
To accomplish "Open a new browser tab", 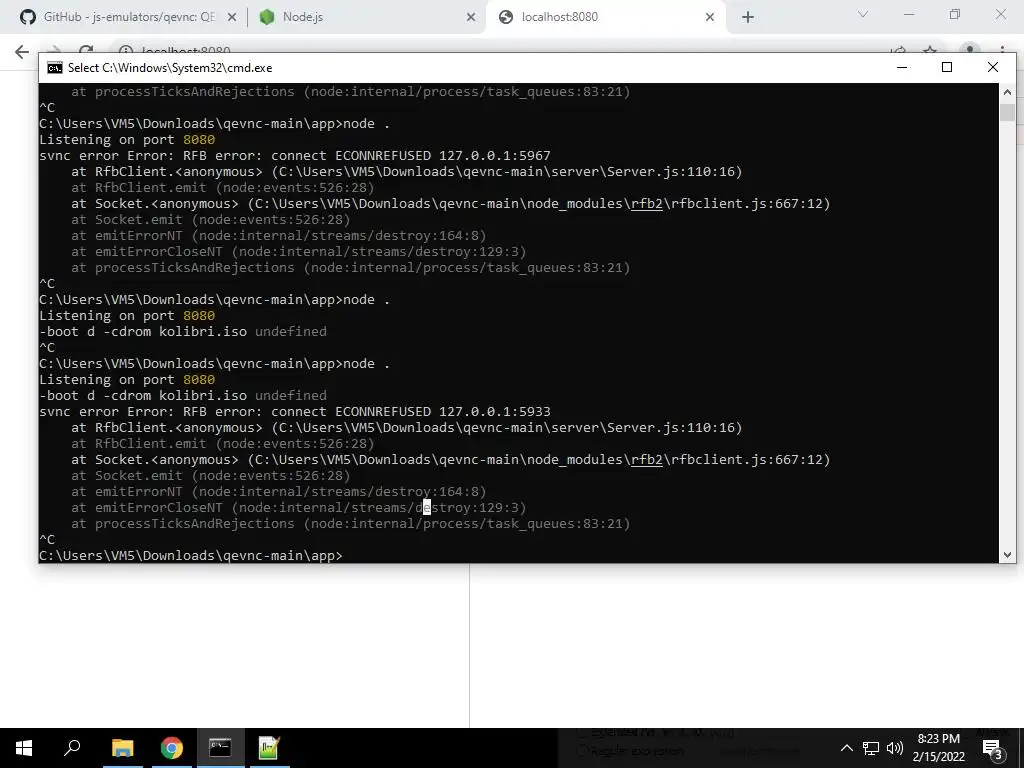I will (x=748, y=18).
